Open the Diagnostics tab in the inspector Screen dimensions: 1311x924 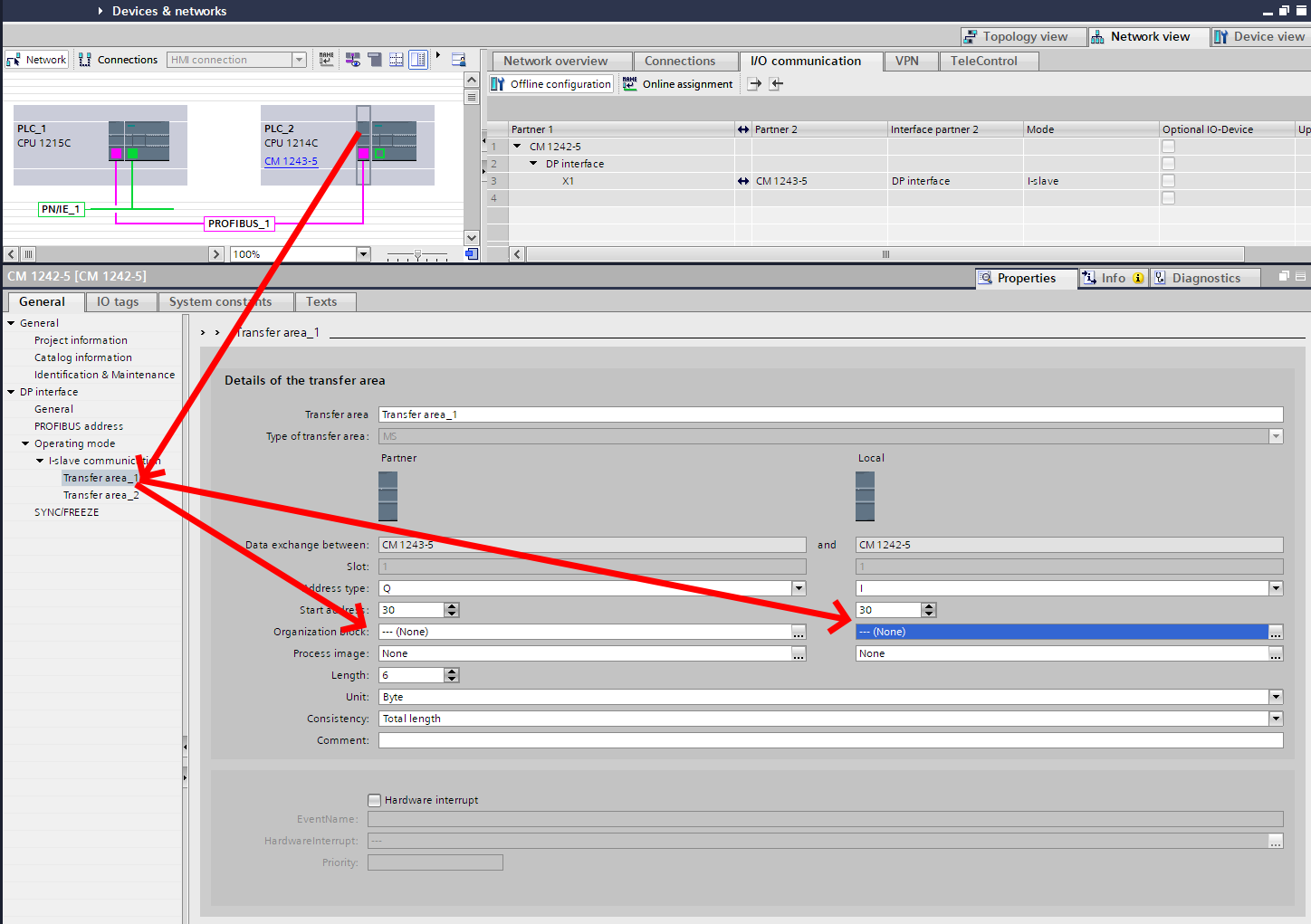point(1205,279)
